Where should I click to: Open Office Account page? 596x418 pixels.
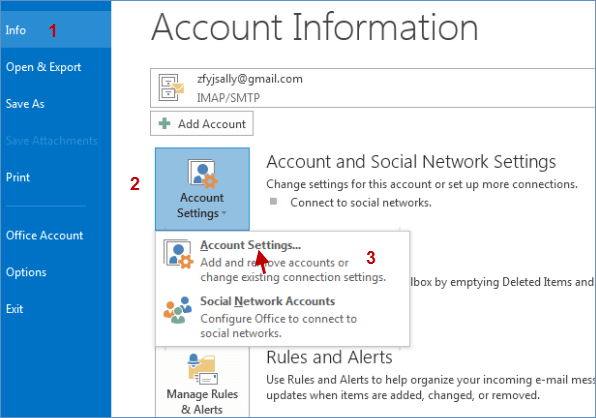(x=44, y=235)
